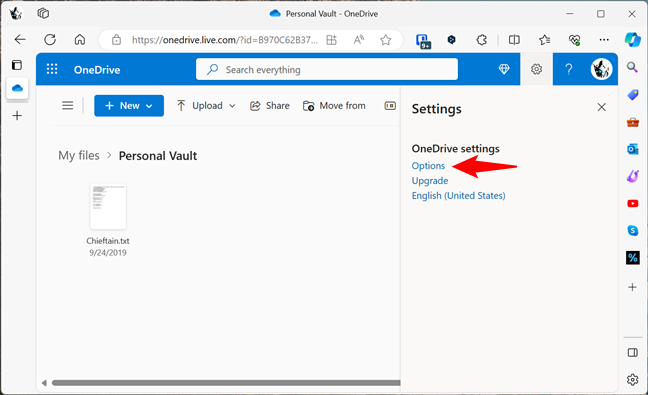
Task: Click the horizontal scrollbar
Action: (226, 383)
